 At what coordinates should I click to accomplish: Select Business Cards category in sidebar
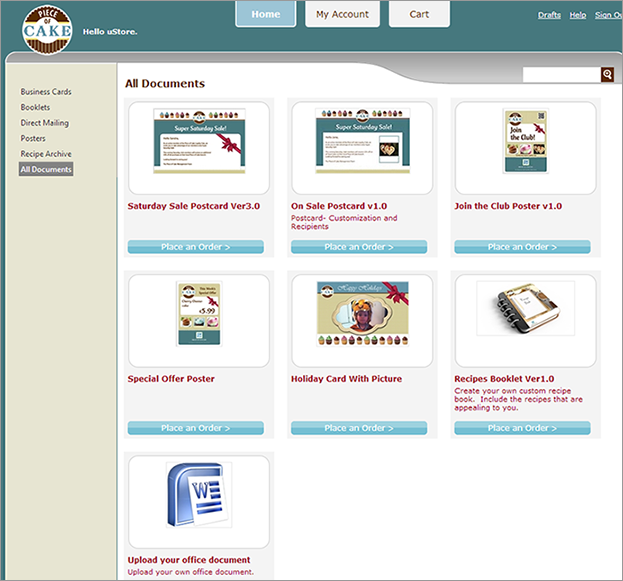46,92
